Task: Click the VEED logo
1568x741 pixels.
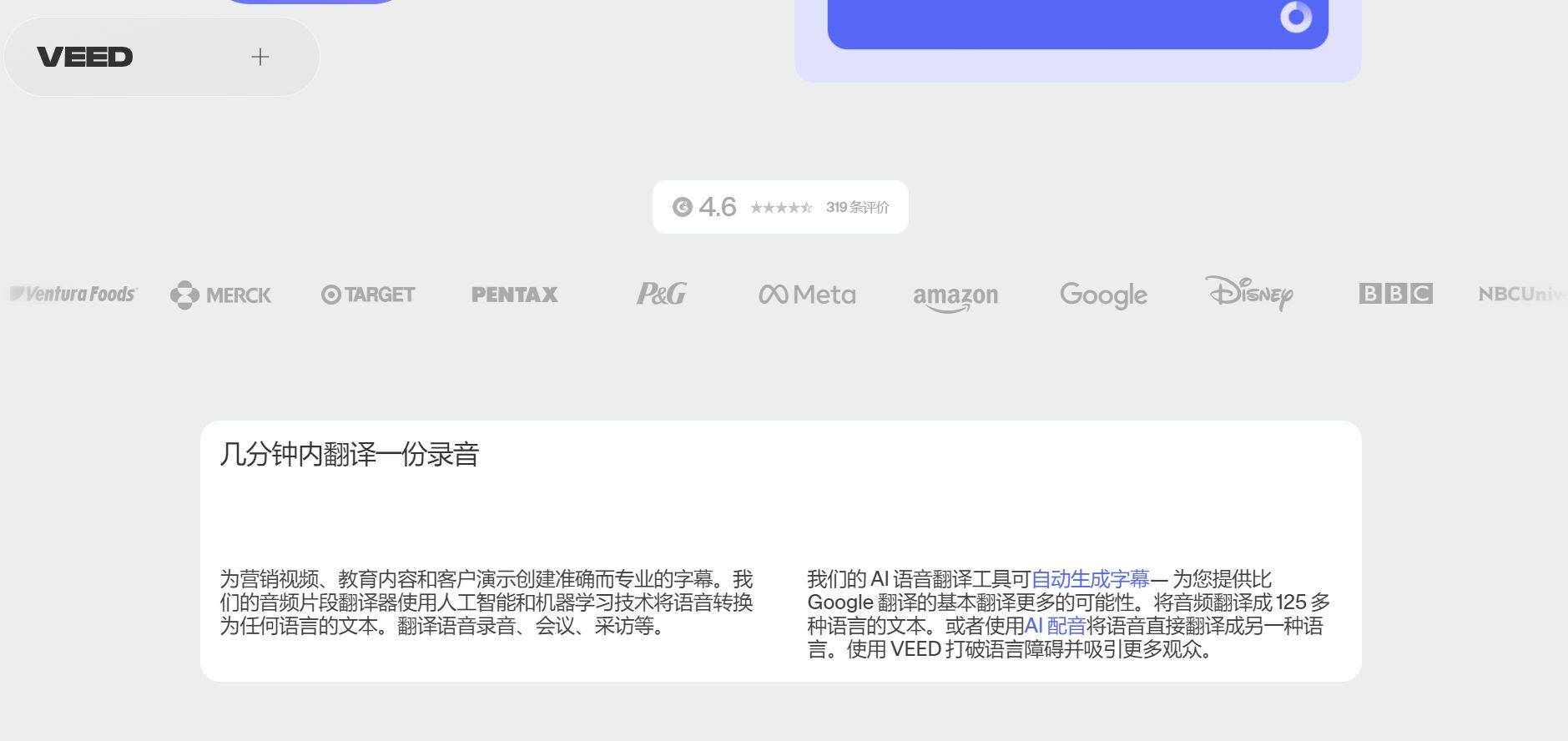Action: [x=84, y=57]
